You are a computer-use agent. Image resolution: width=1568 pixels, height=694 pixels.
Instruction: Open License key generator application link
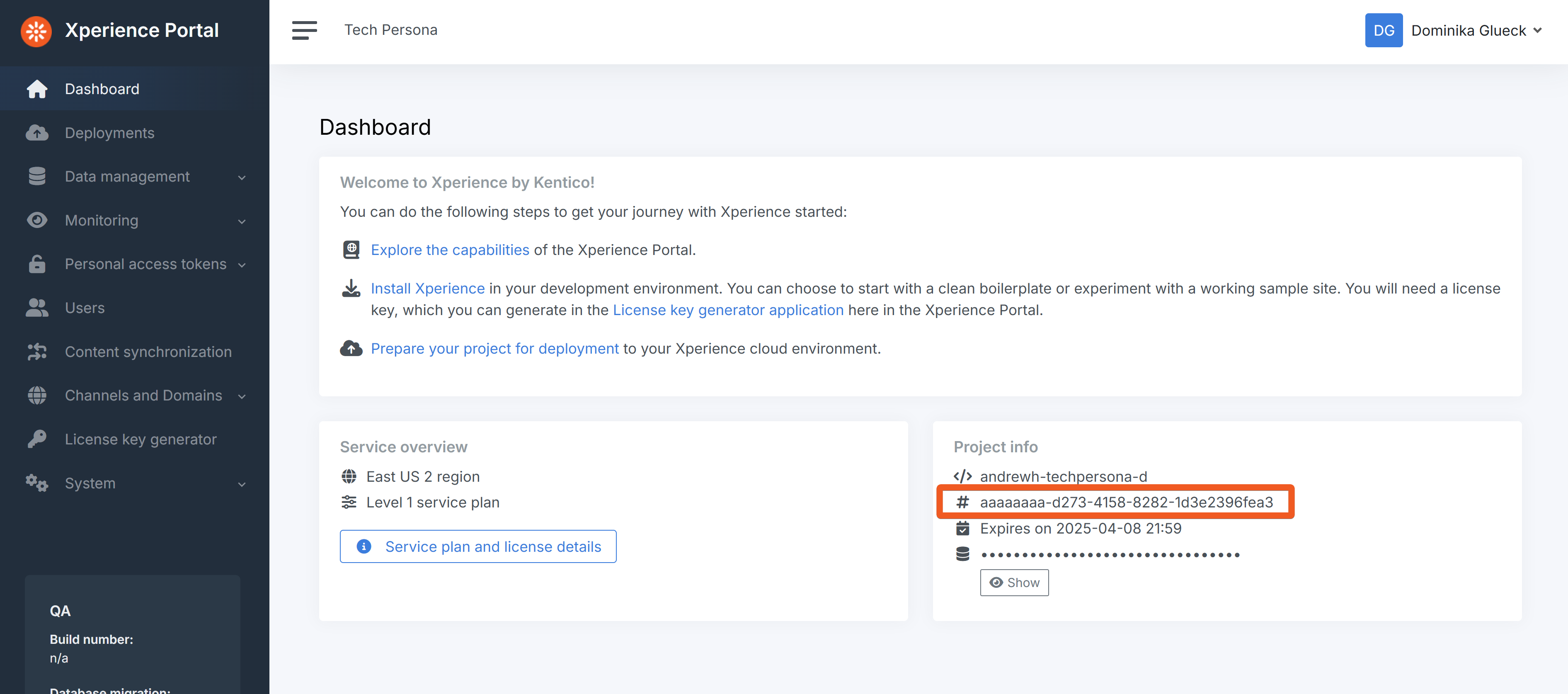[728, 311]
